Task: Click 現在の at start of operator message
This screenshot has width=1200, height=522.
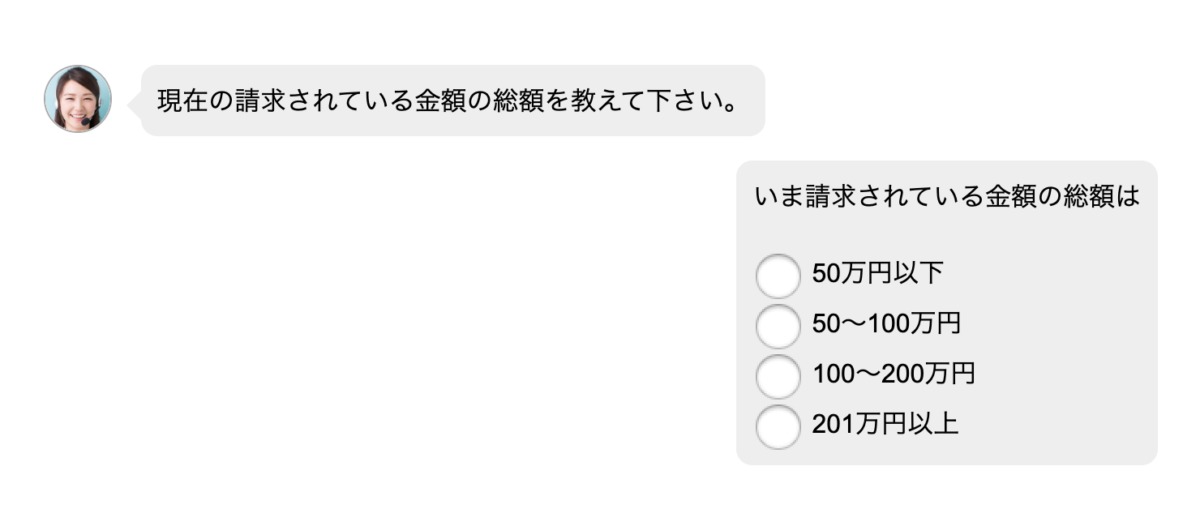Action: click(195, 101)
